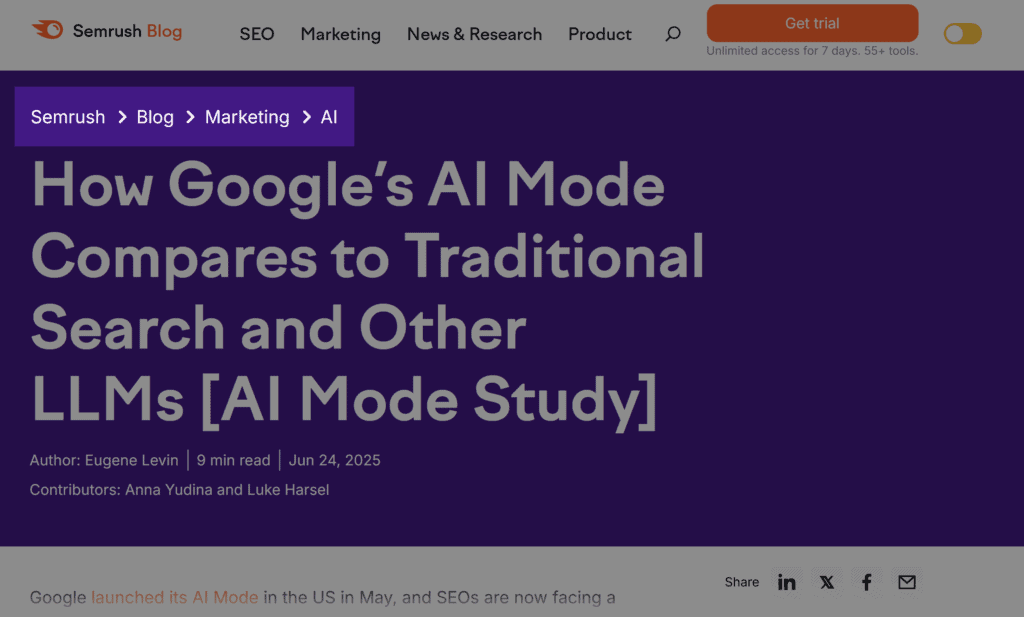Image resolution: width=1024 pixels, height=617 pixels.
Task: Select Marketing in the navigation bar
Action: (x=340, y=34)
